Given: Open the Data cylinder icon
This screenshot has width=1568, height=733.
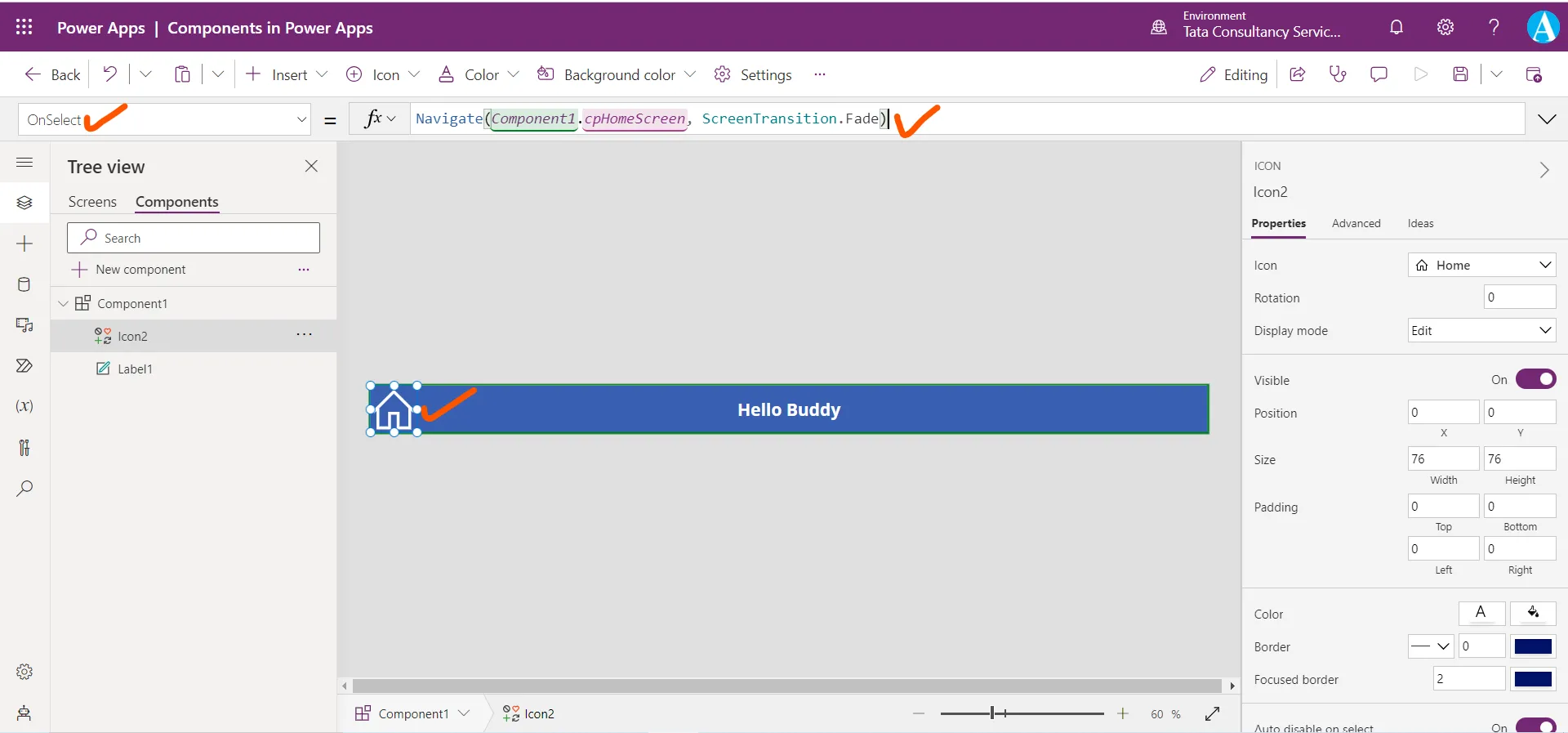Looking at the screenshot, I should 24,284.
